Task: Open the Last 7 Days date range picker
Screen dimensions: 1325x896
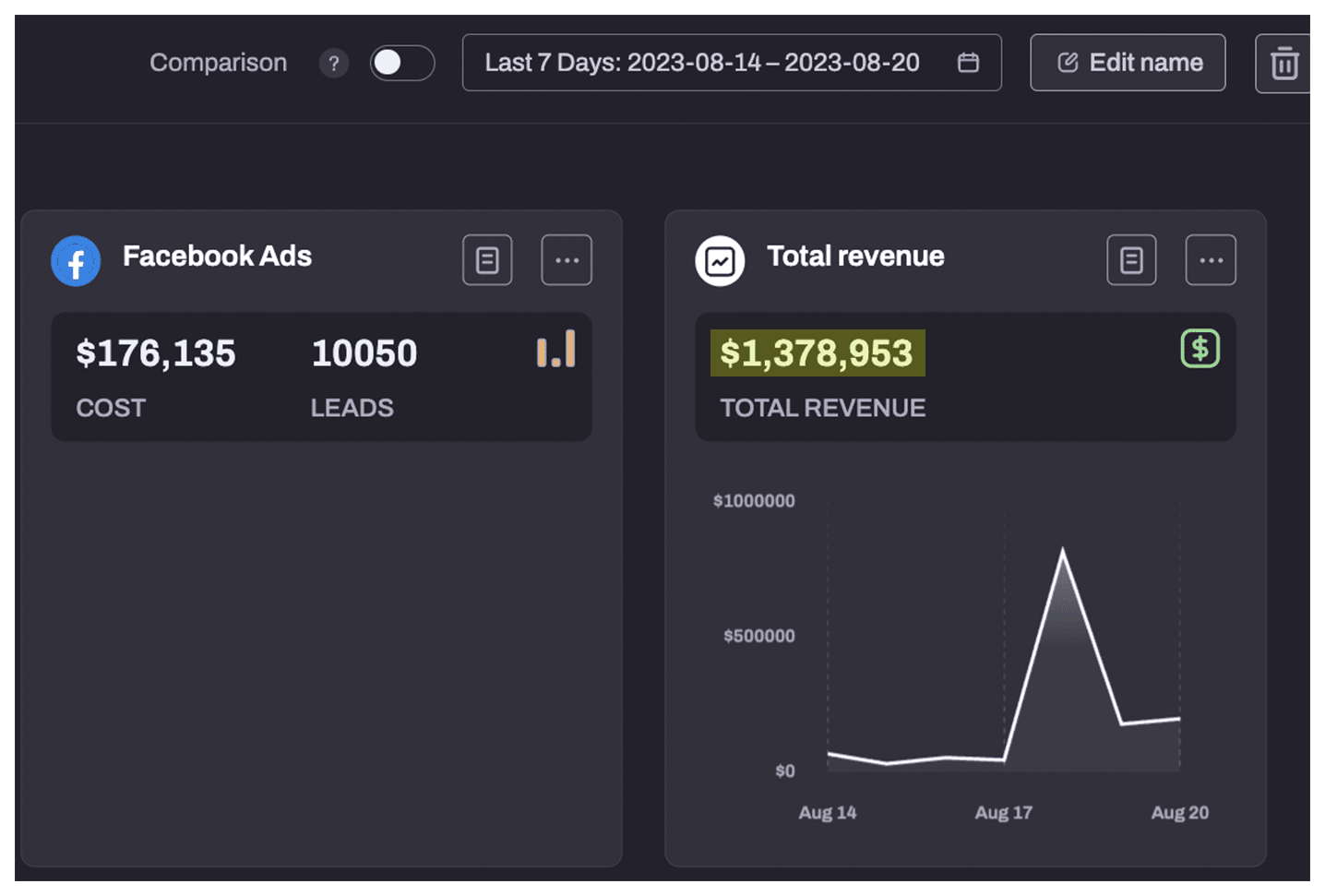Action: (701, 63)
